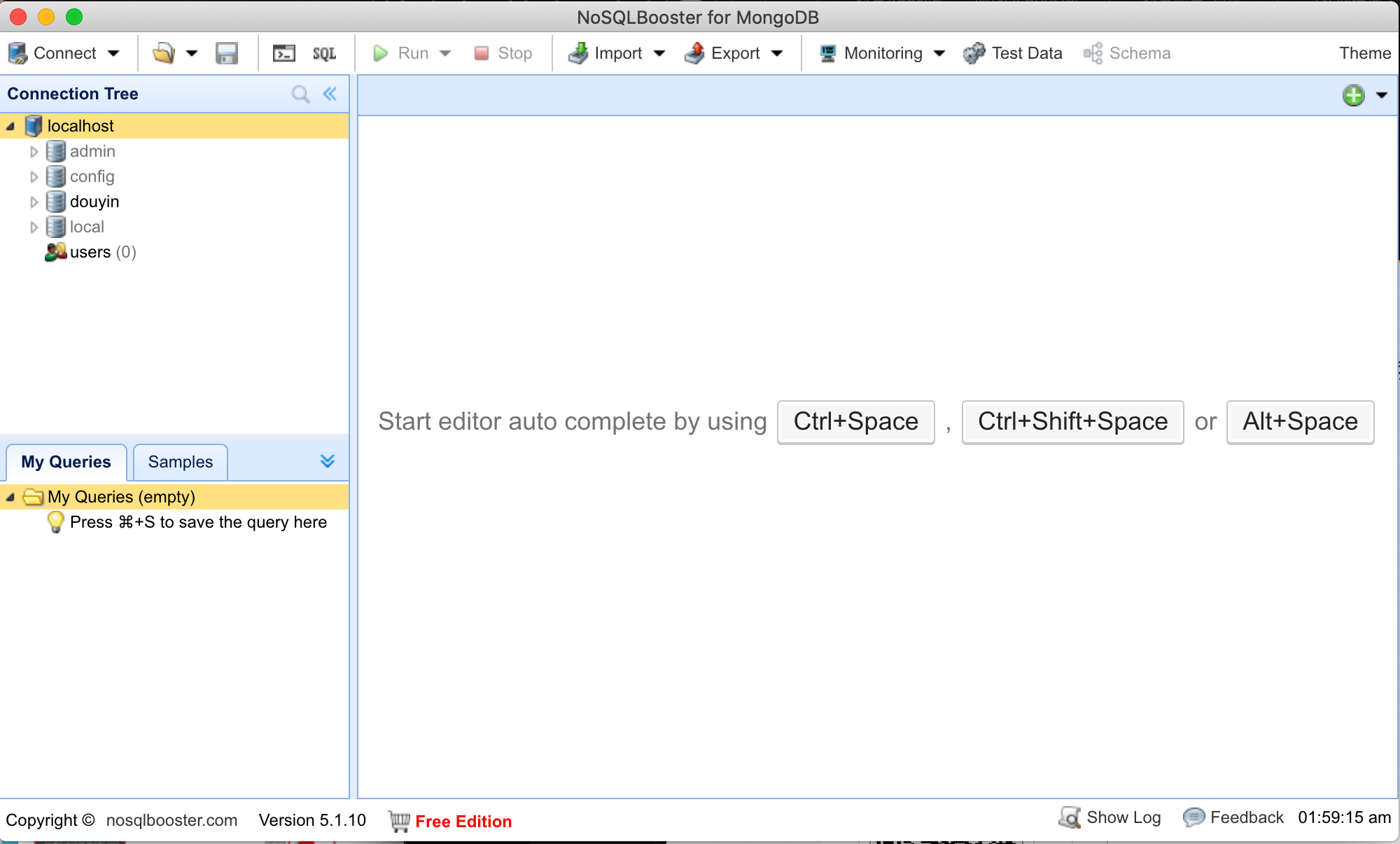Click the SQL query icon

[324, 53]
